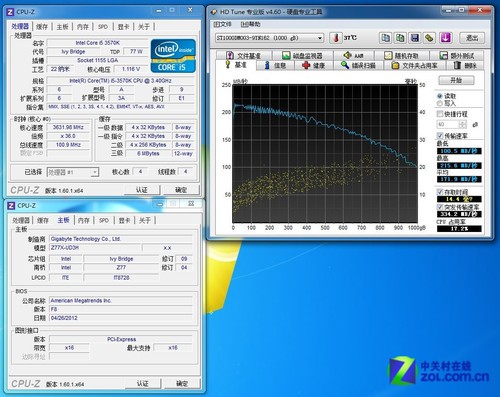Toggle the 存取时间 access time checkbox
This screenshot has width=500, height=397.
tap(440, 192)
